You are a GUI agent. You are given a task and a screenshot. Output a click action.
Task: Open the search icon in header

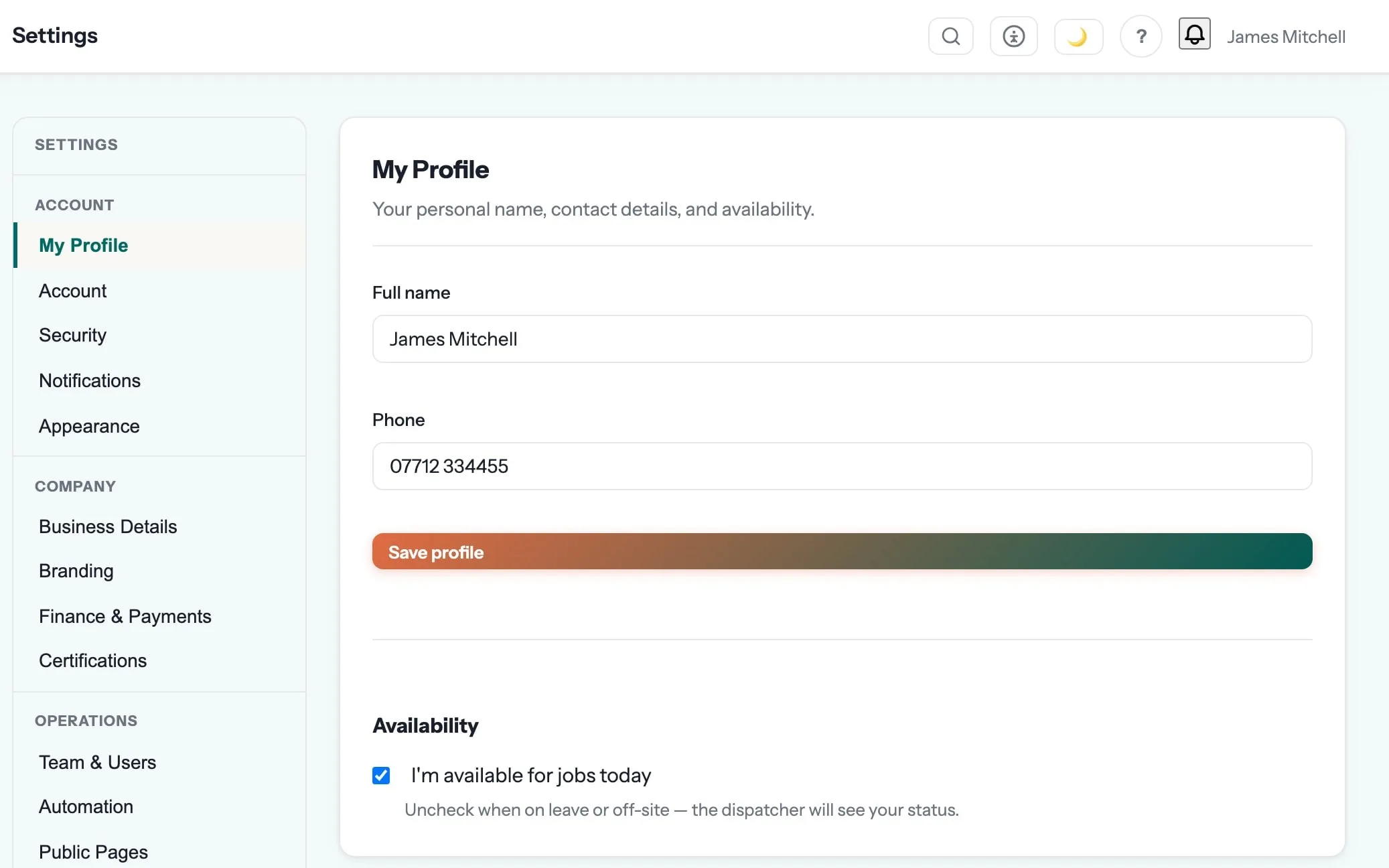(x=950, y=36)
